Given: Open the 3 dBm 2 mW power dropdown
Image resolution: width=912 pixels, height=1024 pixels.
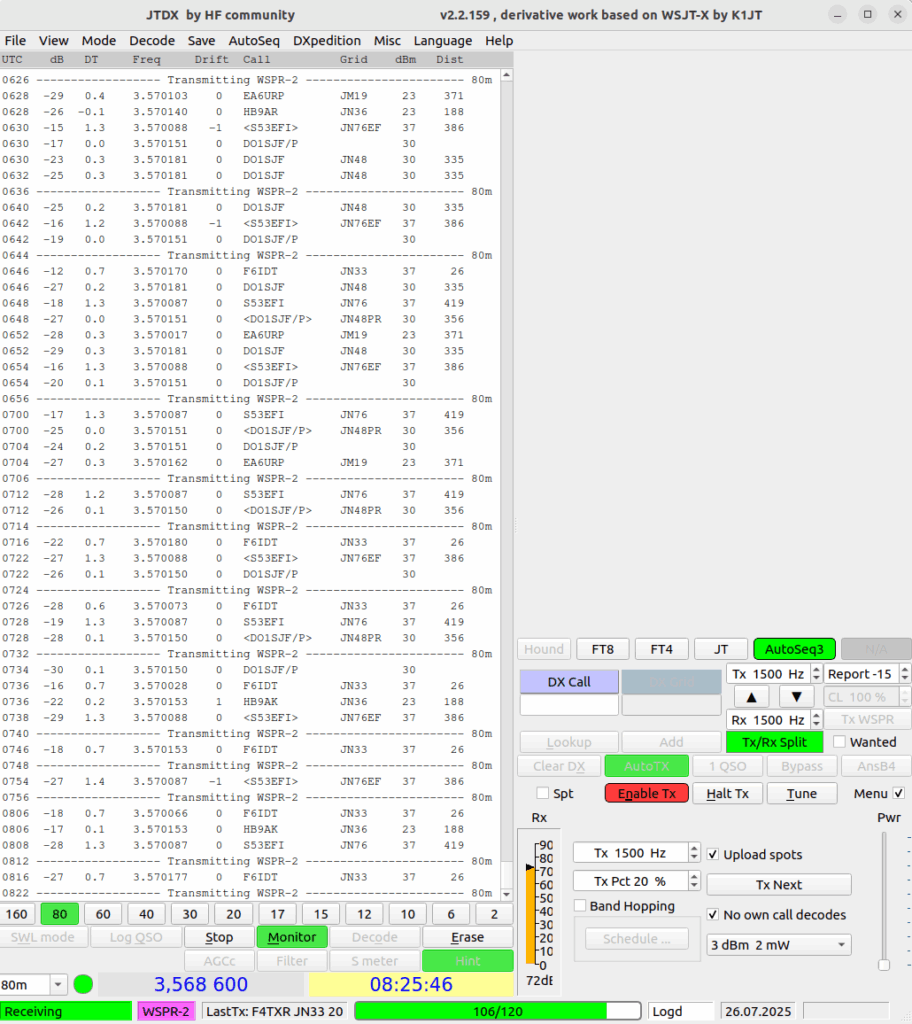Looking at the screenshot, I should pyautogui.click(x=779, y=945).
